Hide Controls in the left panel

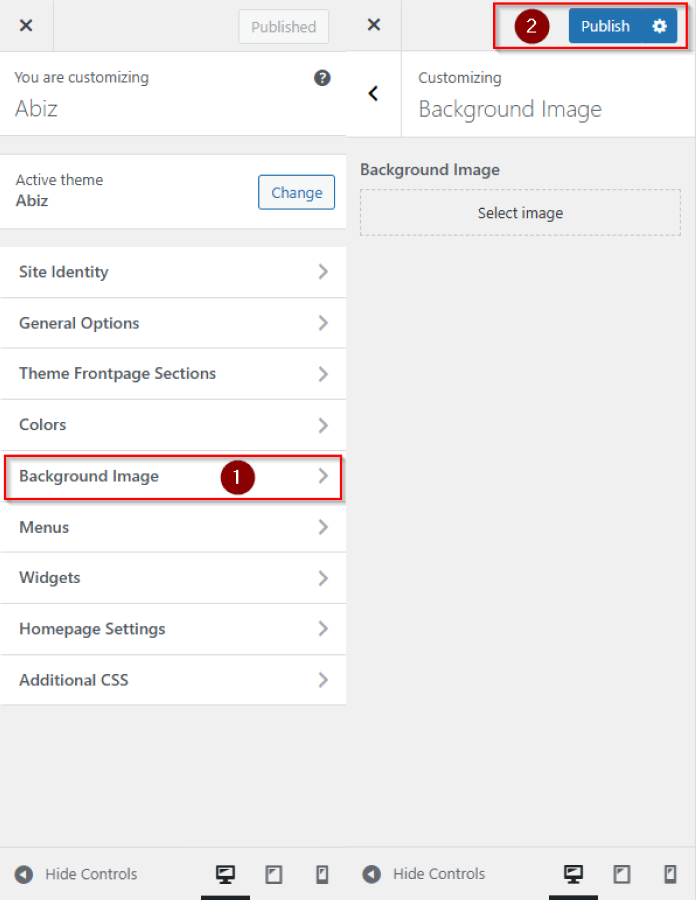point(77,874)
